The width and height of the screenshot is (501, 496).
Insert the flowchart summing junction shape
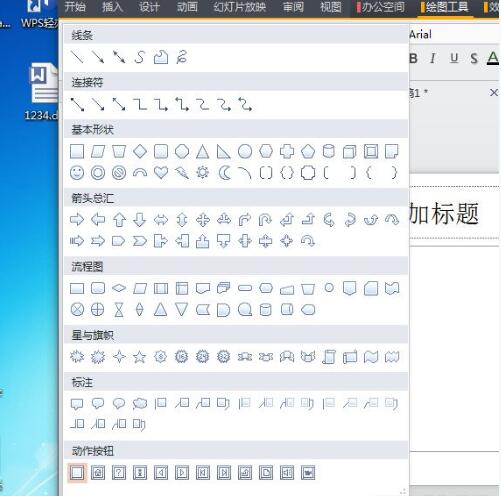click(x=77, y=310)
